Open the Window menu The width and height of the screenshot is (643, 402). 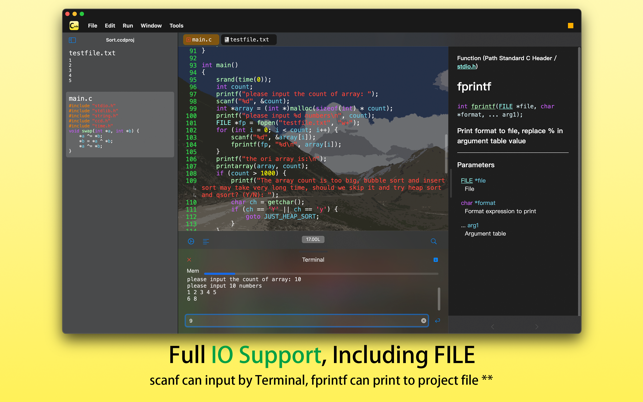(x=151, y=25)
